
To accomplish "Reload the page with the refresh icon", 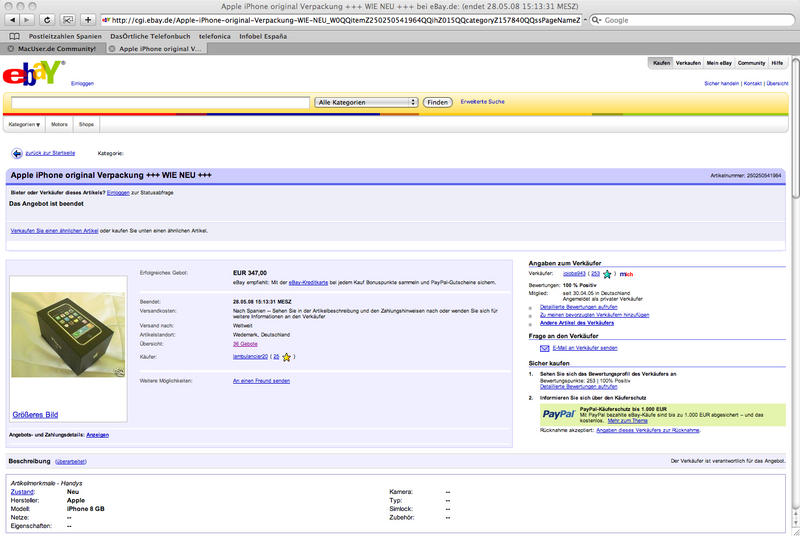I will click(x=47, y=20).
